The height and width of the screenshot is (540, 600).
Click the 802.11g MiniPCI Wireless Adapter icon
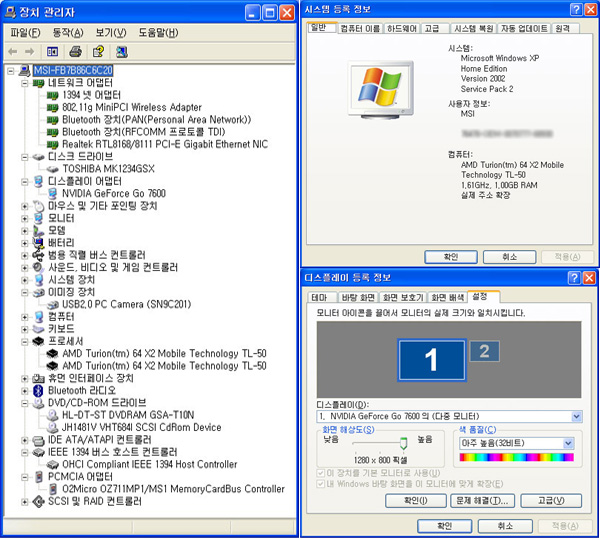click(52, 108)
